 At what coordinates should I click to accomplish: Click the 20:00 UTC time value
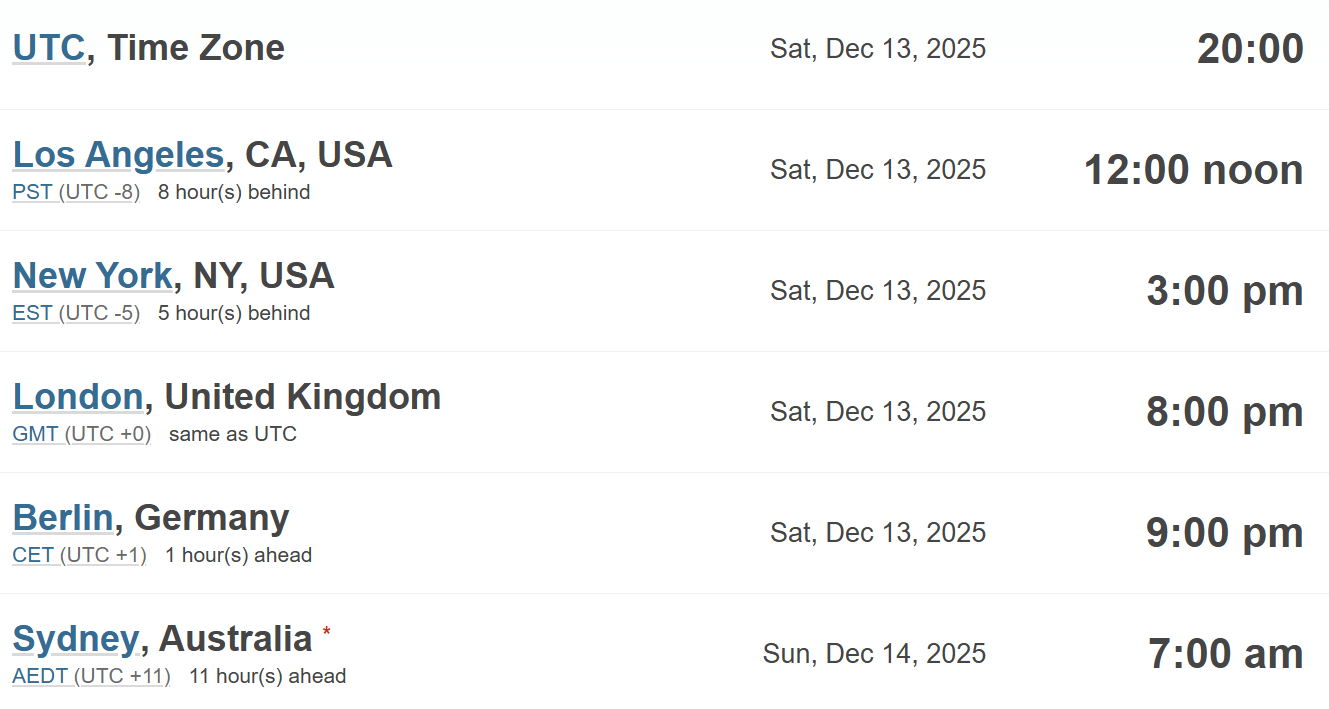point(1250,49)
